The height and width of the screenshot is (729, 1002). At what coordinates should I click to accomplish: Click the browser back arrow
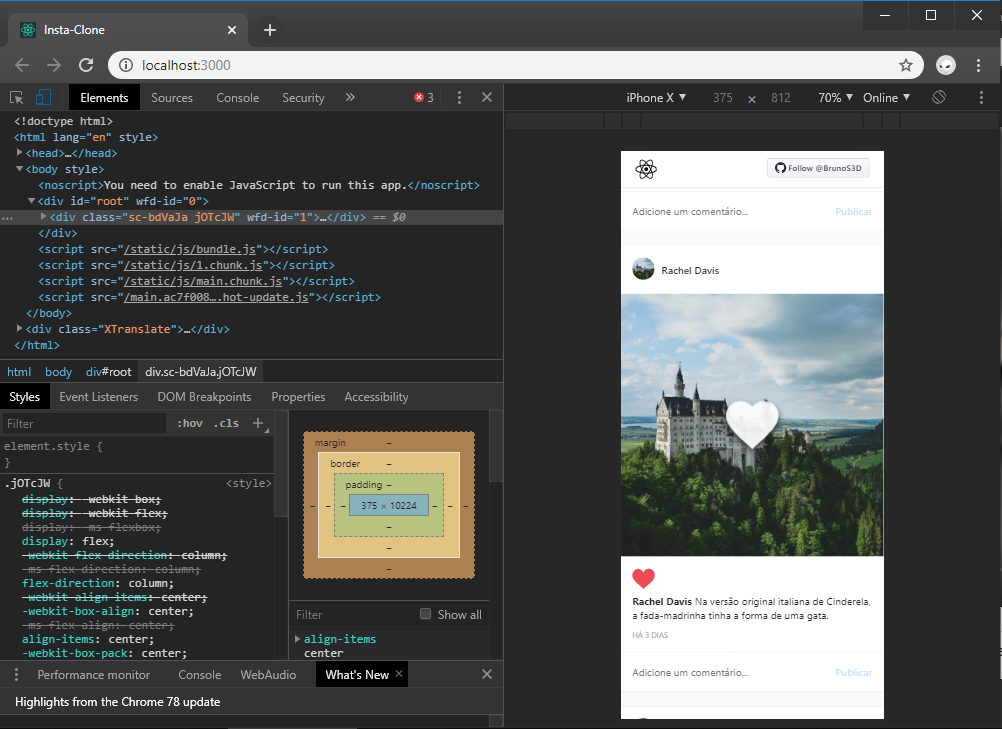click(x=22, y=65)
